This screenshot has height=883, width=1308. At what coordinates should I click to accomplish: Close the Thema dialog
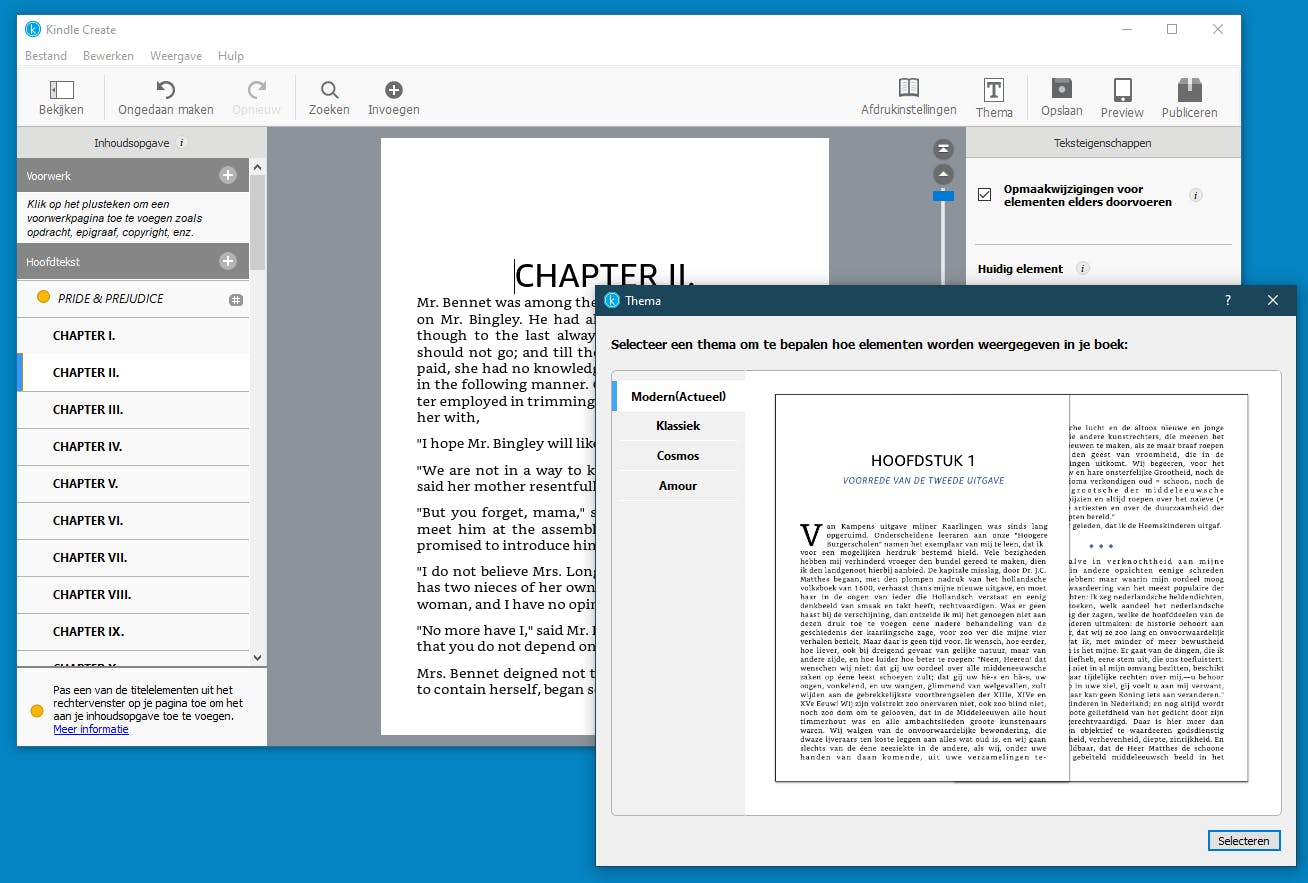1273,300
